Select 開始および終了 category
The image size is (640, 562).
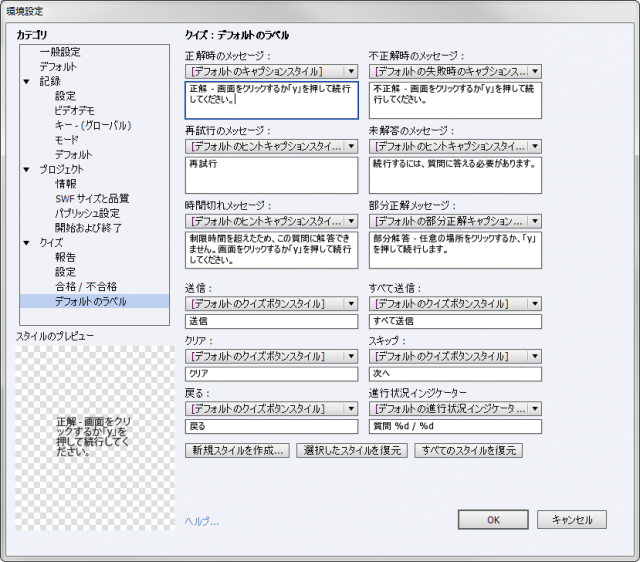[x=88, y=228]
